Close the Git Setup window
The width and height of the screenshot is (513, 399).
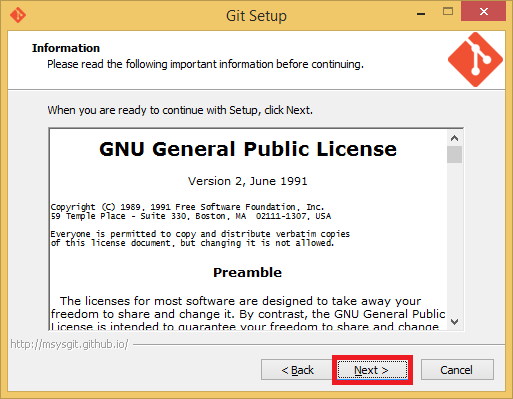(x=483, y=12)
